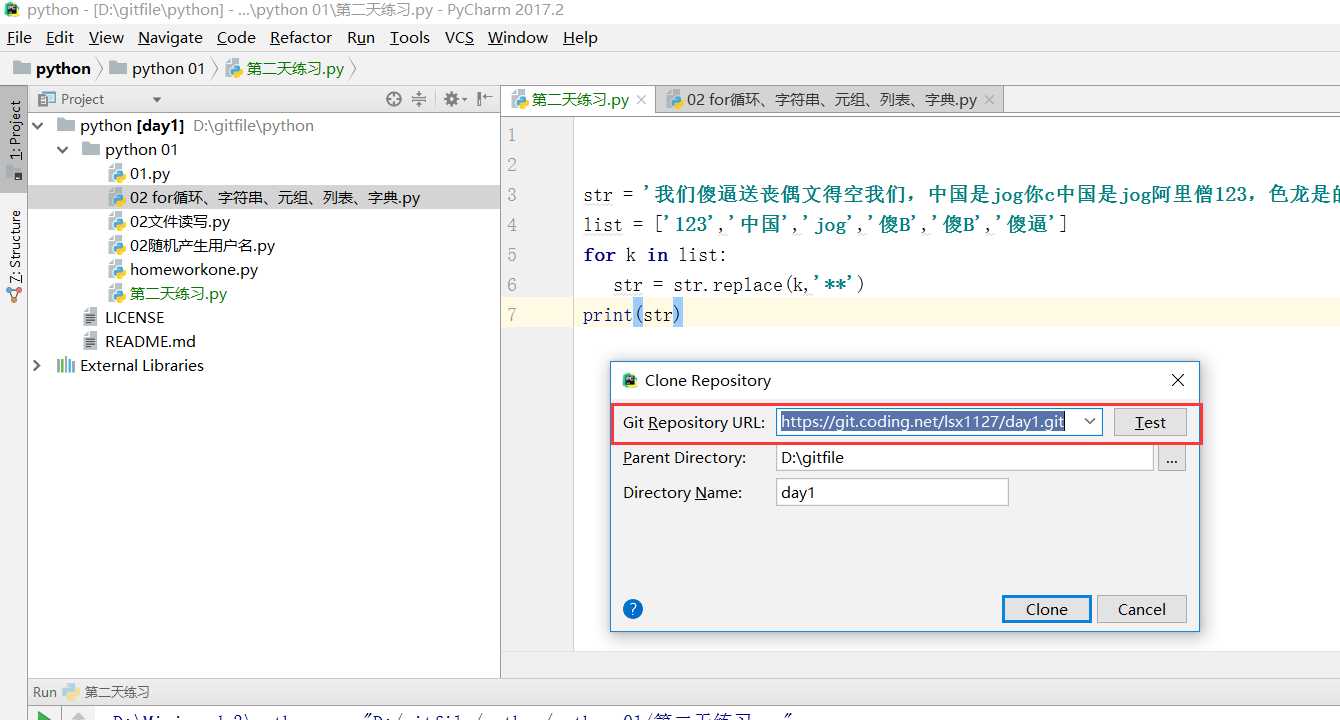
Task: Close the 02 for循环 editor tab
Action: coord(989,100)
